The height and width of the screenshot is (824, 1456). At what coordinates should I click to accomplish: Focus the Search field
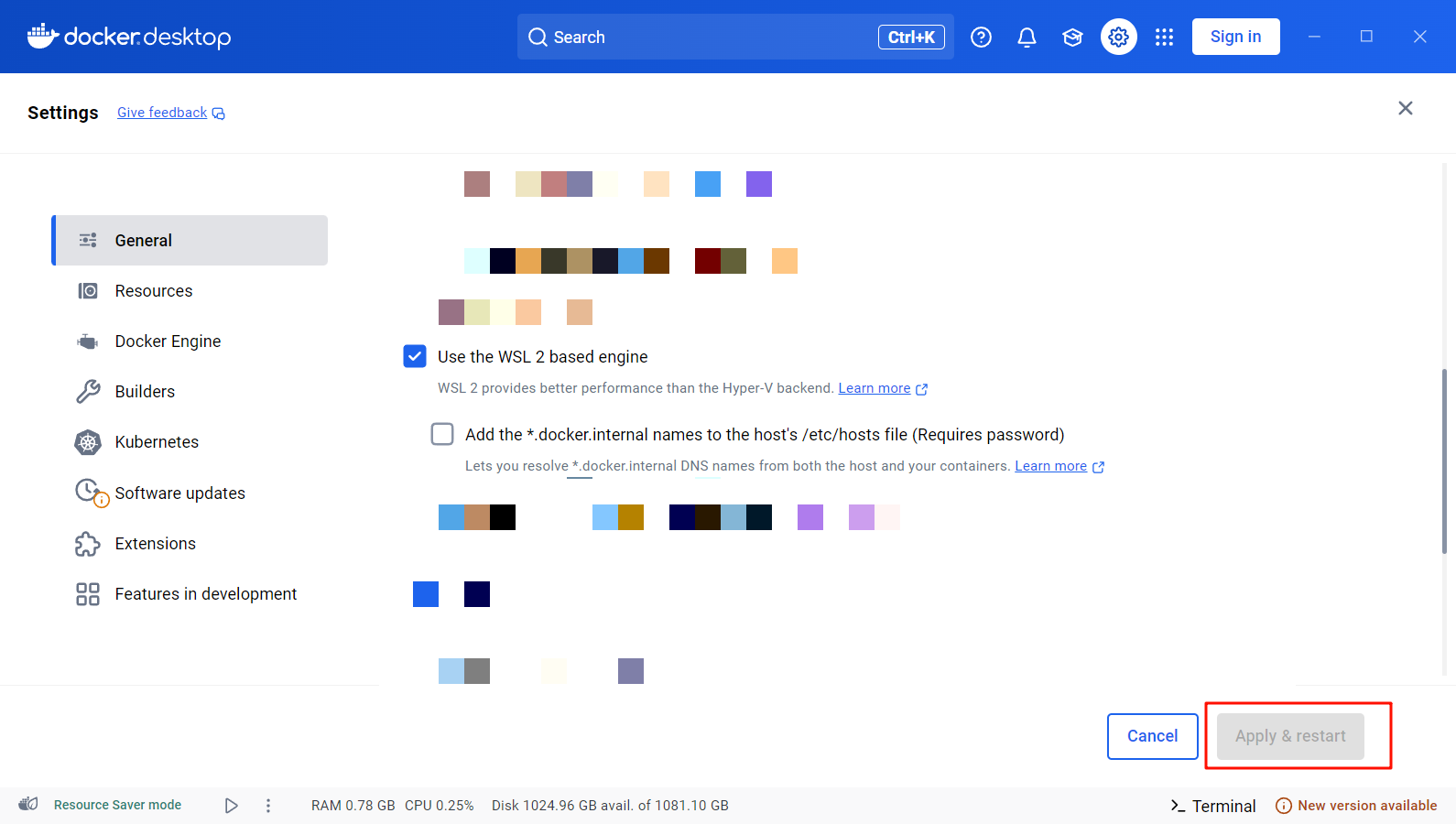(735, 37)
